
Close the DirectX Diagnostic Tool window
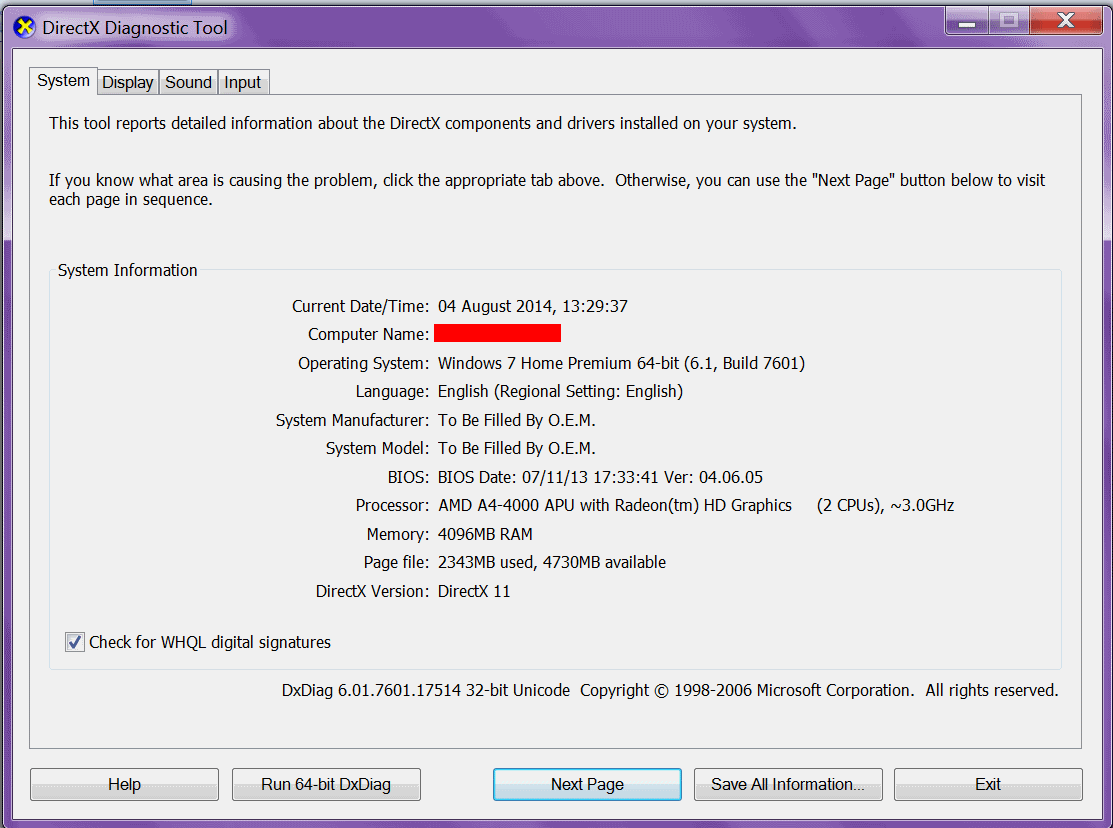tap(1065, 21)
